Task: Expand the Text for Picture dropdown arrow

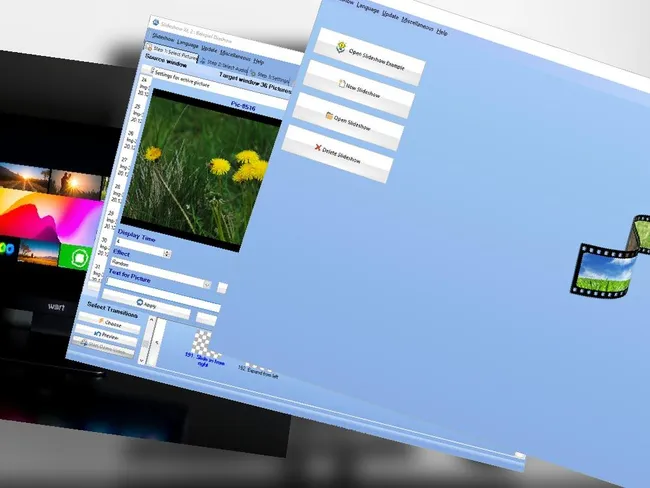Action: (x=207, y=284)
